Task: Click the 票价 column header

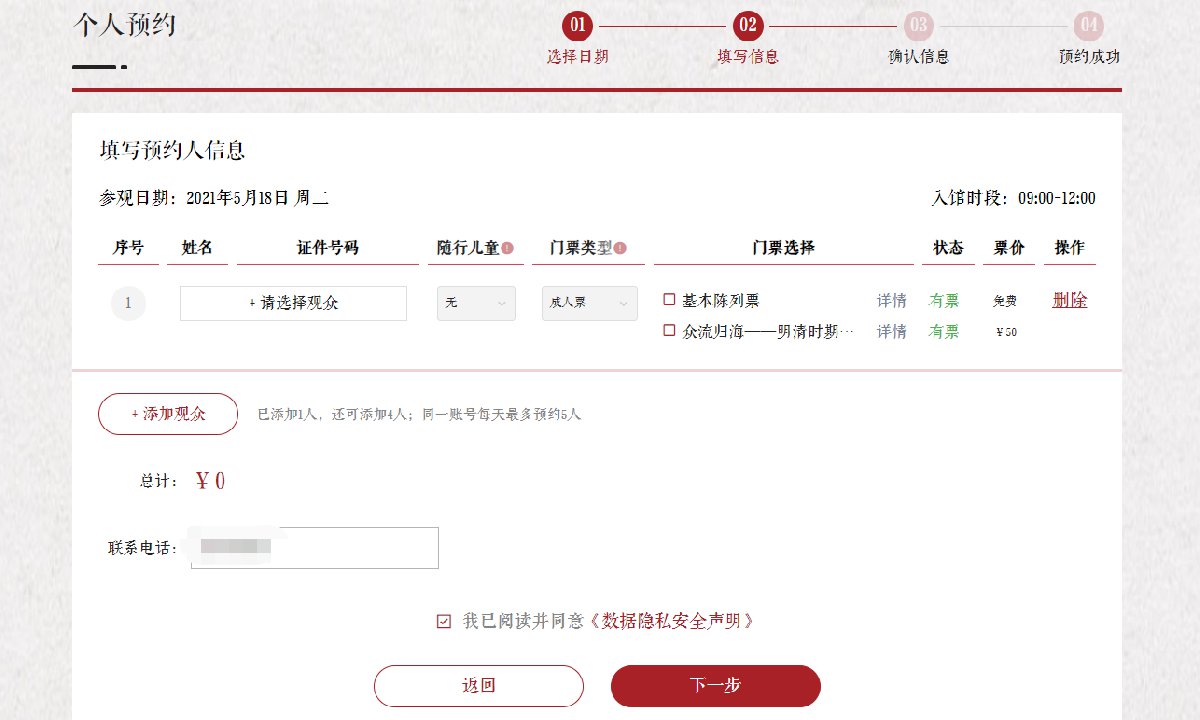Action: coord(1009,248)
